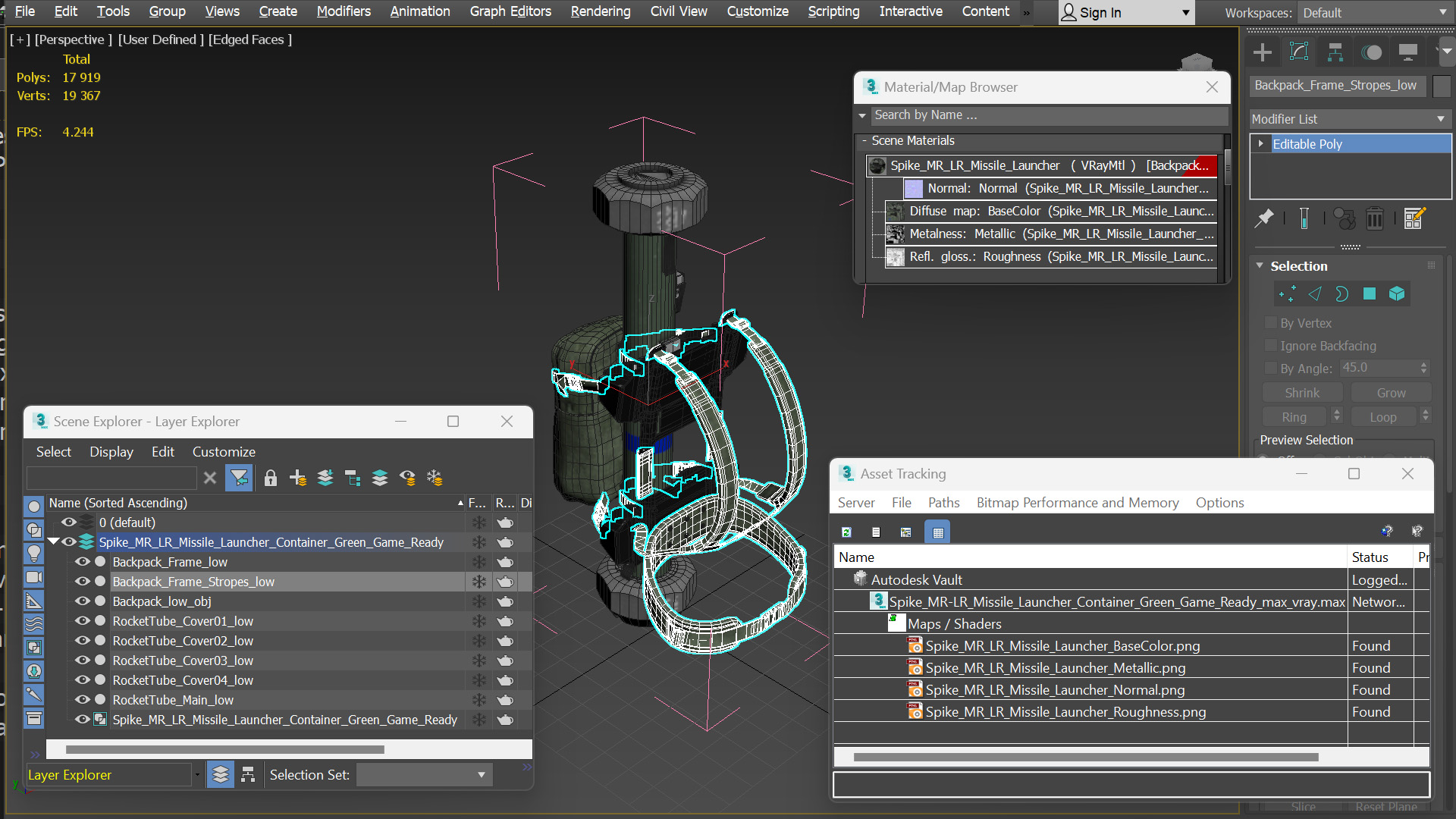Select Spike_MR_LR_Missile_Launcher_Normal.png asset row
1456x819 pixels.
[1055, 690]
